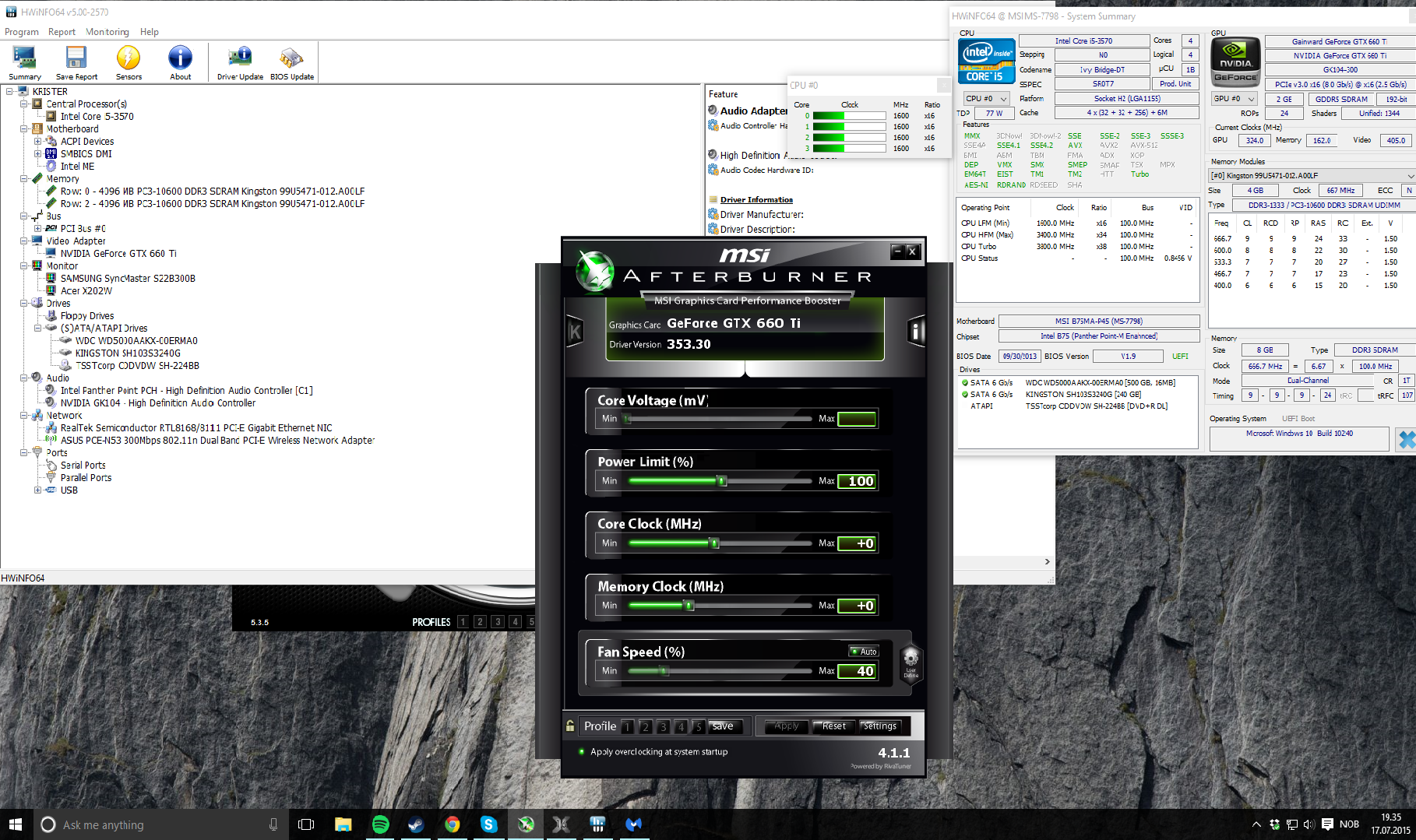Click the BIOS Update toolbar icon
Screen dimensions: 1416x840
pyautogui.click(x=292, y=62)
